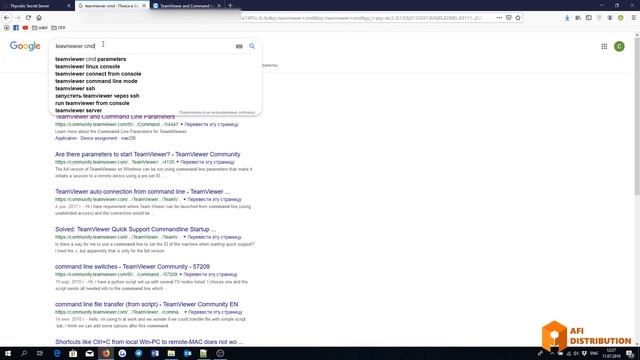Go back using the browser back arrow
640x360 pixels.
7,18
